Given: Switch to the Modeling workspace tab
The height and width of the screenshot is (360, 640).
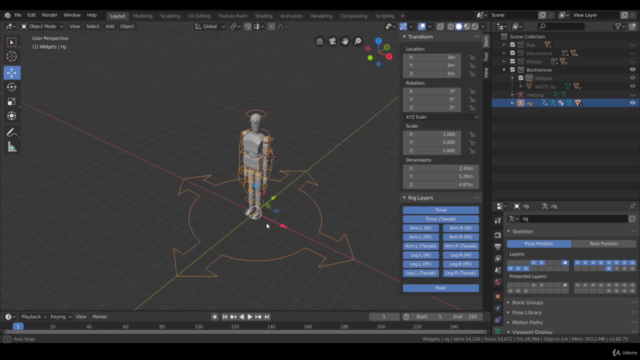Looking at the screenshot, I should (x=143, y=16).
